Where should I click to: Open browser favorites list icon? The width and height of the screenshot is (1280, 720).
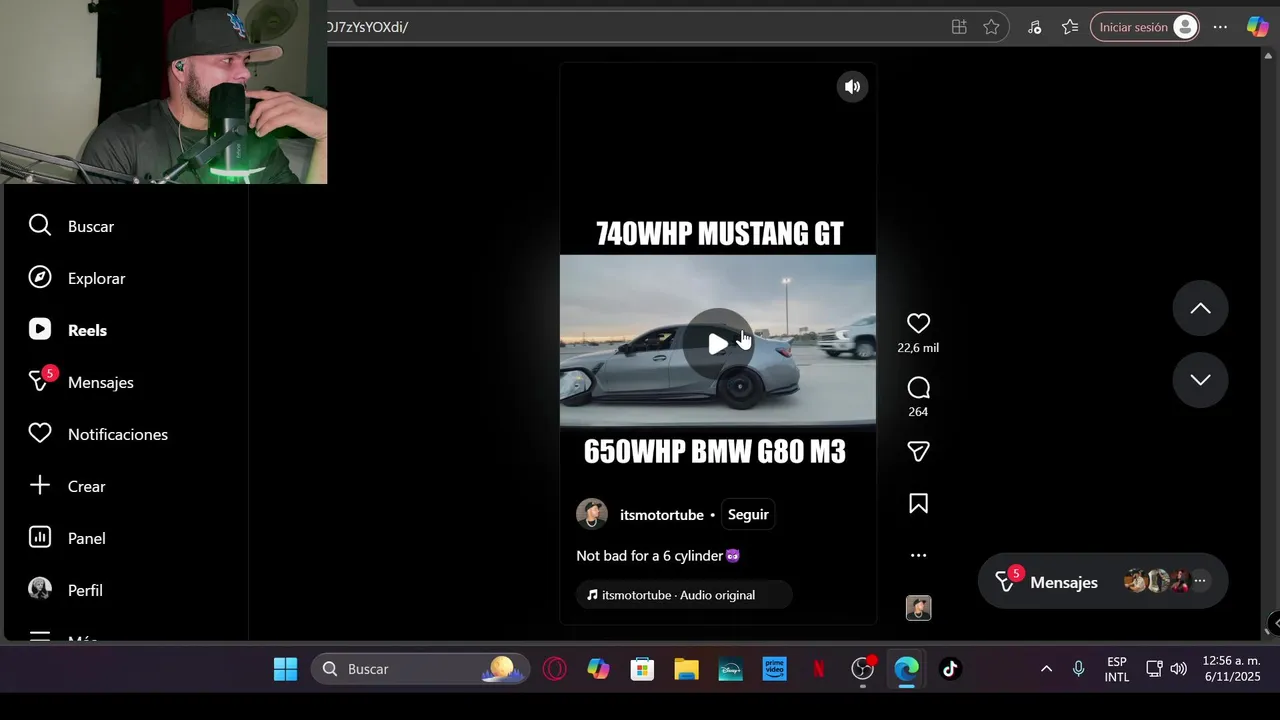coord(1070,27)
